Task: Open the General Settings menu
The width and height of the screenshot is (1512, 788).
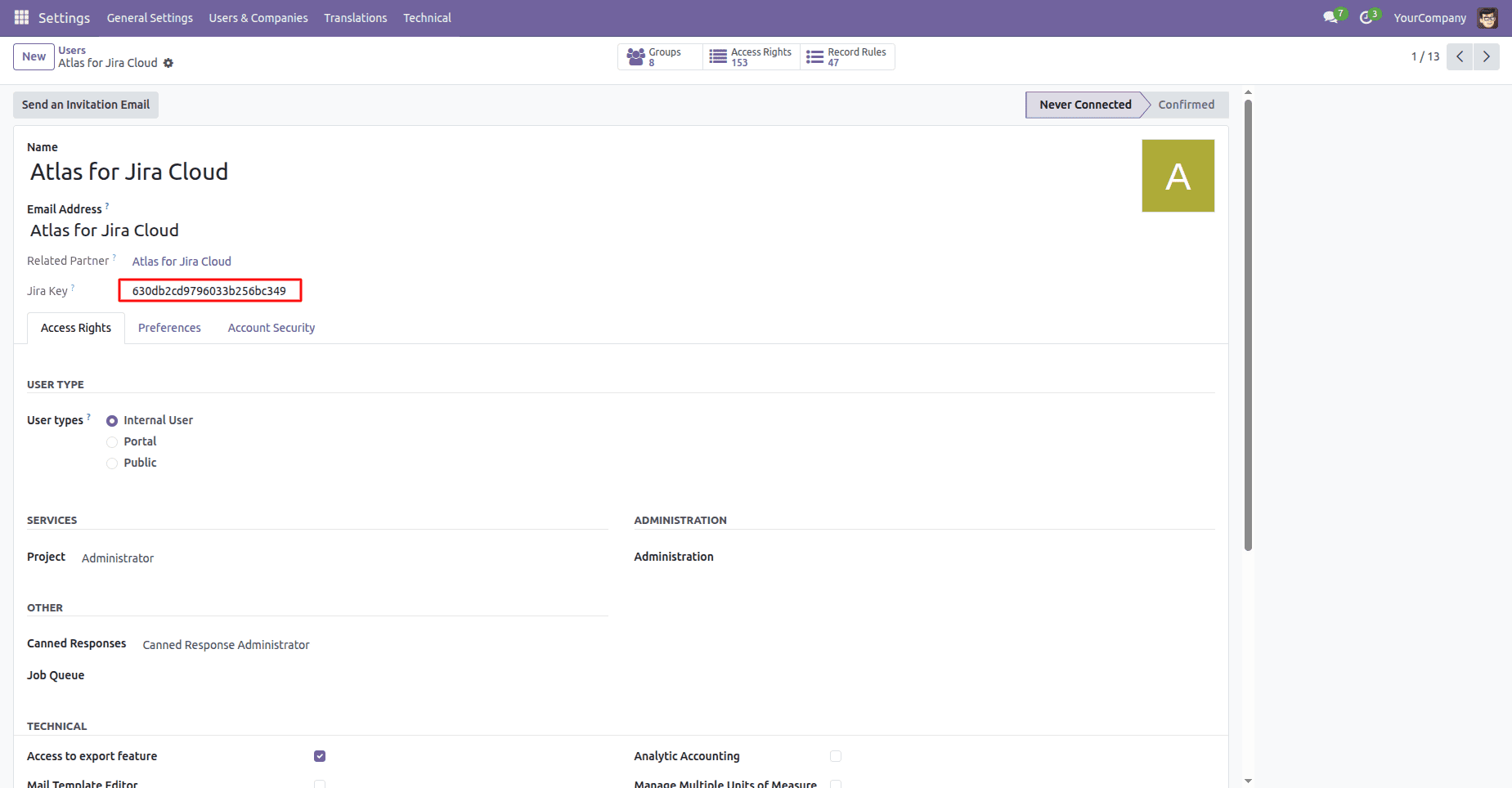Action: (150, 18)
